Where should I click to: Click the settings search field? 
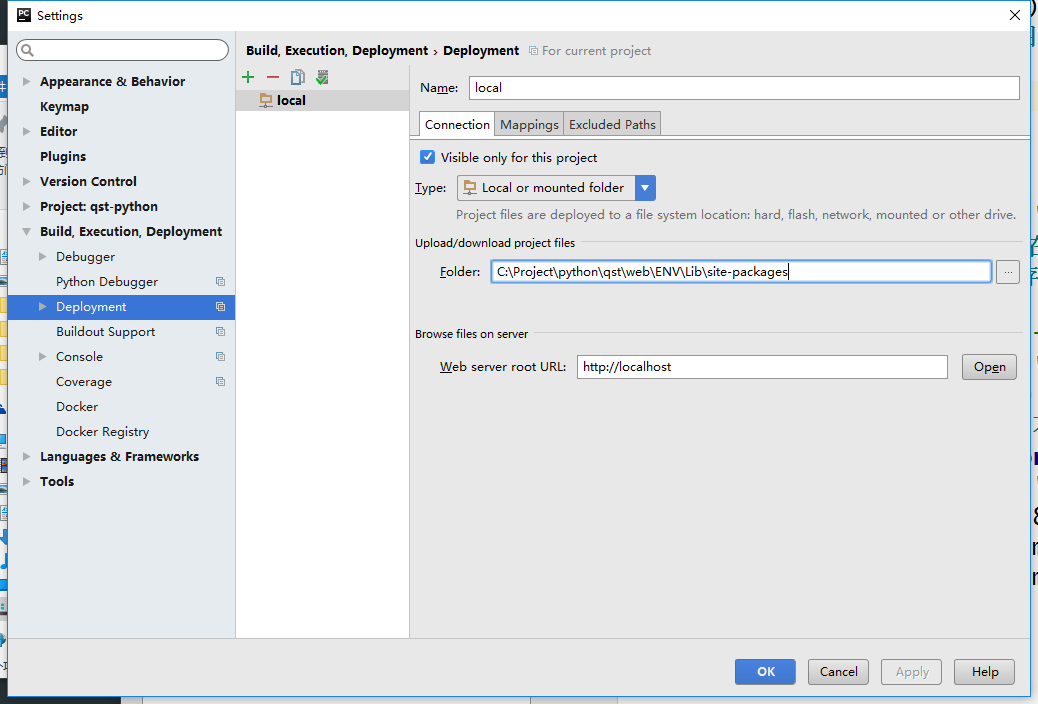[x=122, y=50]
